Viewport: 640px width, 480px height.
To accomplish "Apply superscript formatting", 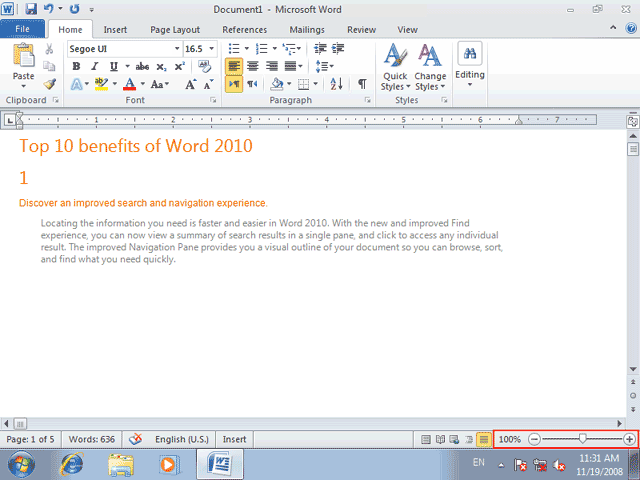I will [x=180, y=67].
